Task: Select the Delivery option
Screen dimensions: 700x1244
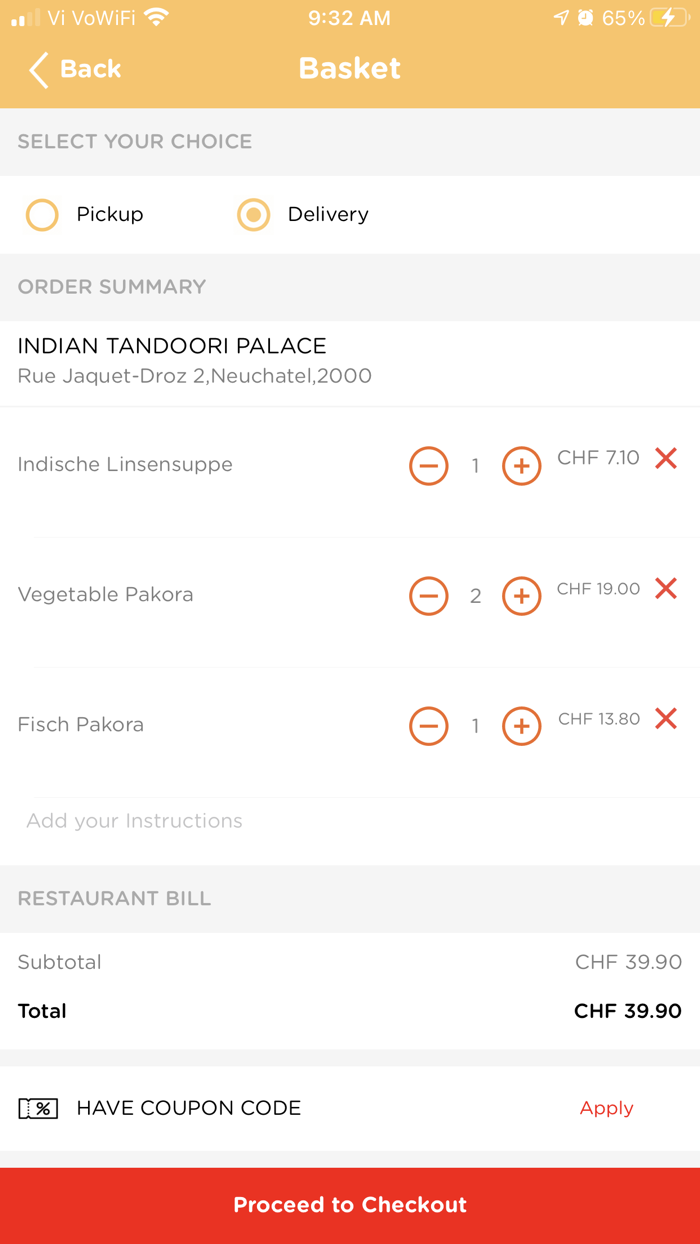Action: click(253, 215)
